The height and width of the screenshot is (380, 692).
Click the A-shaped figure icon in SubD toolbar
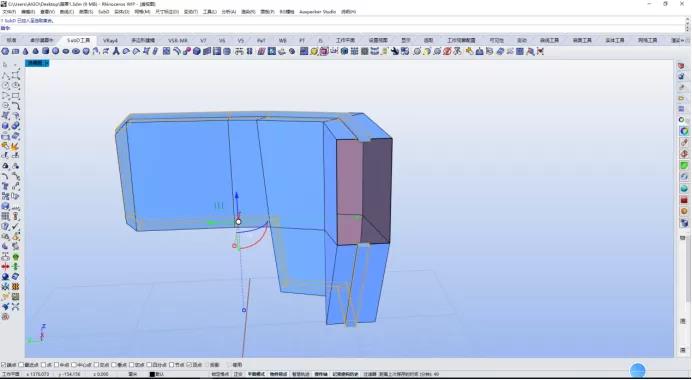tap(116, 51)
